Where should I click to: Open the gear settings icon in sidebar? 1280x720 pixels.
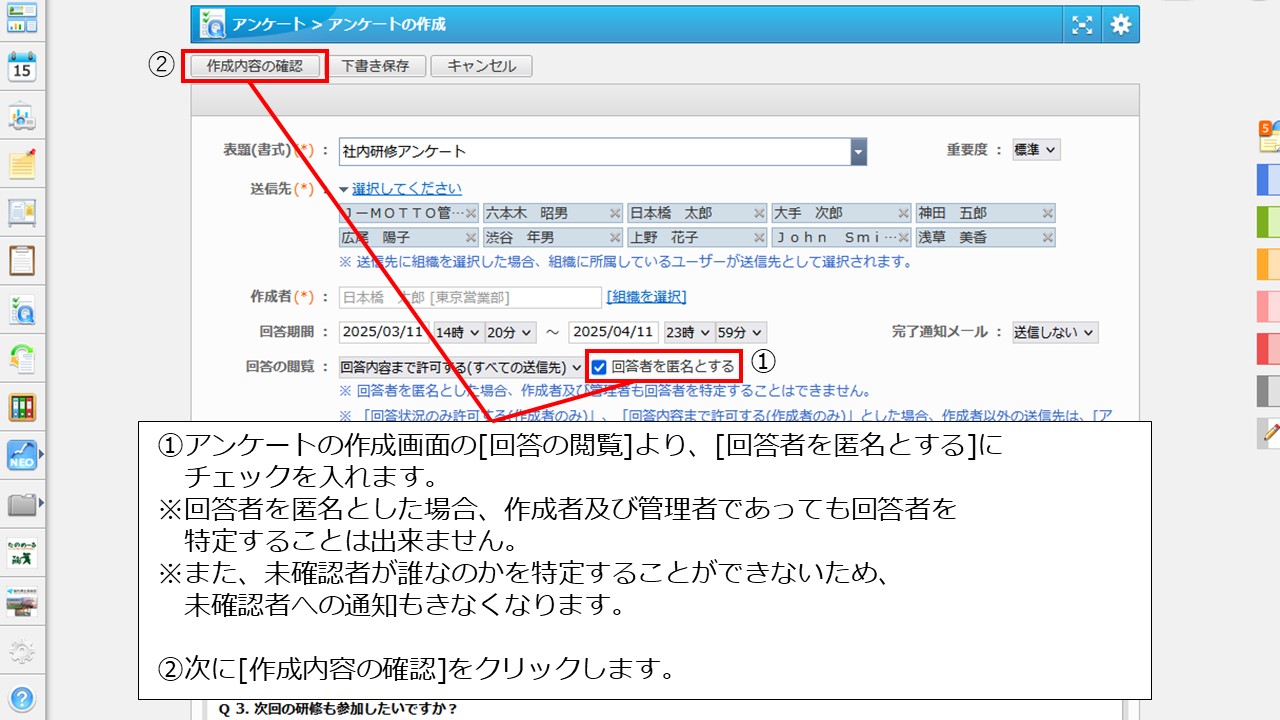pyautogui.click(x=22, y=651)
